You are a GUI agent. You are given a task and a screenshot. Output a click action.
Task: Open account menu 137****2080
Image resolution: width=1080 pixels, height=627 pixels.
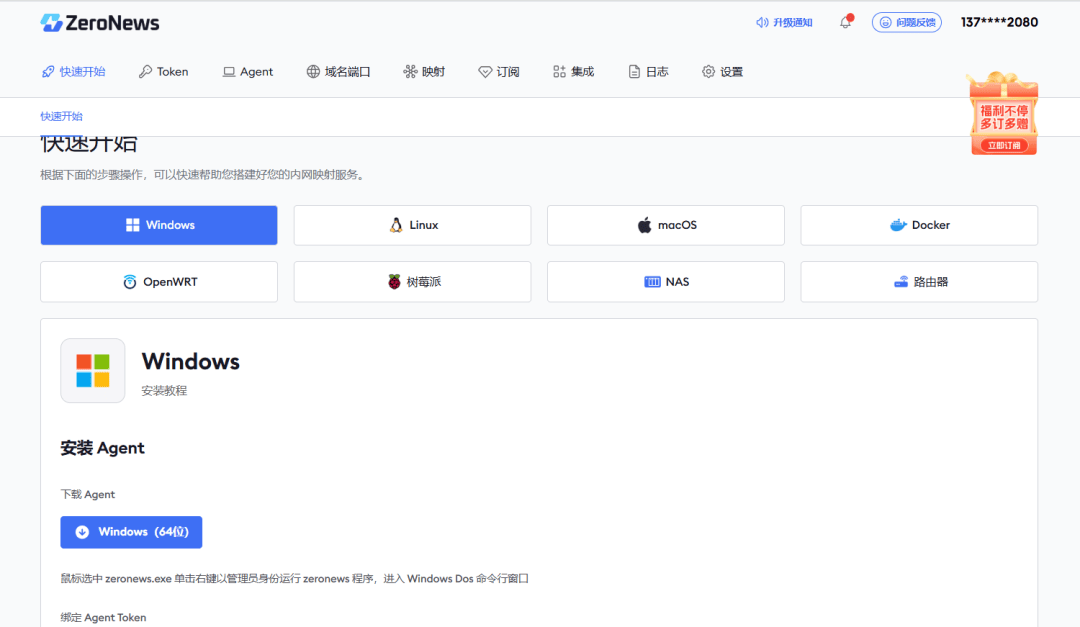[x=999, y=22]
